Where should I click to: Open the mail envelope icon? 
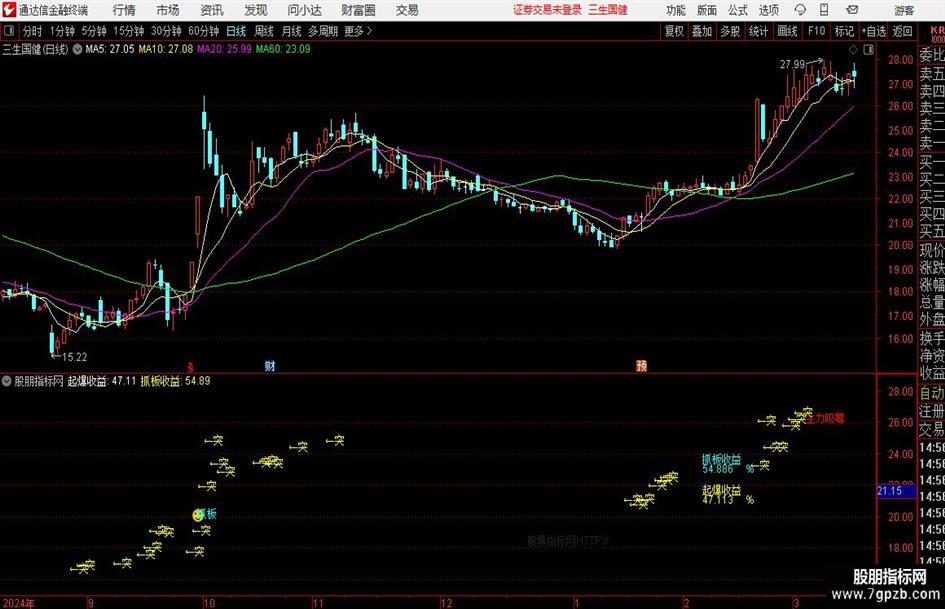pos(852,10)
